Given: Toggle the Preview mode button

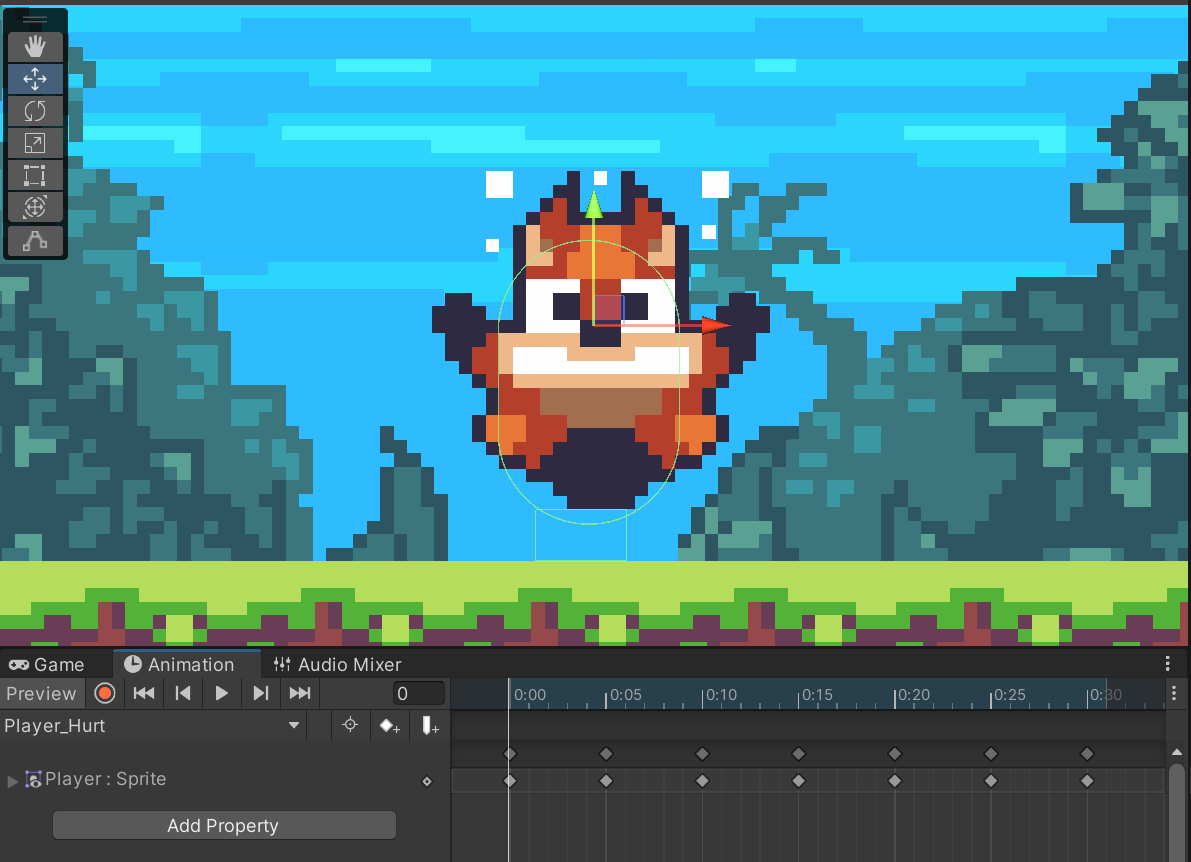Looking at the screenshot, I should pos(41,693).
